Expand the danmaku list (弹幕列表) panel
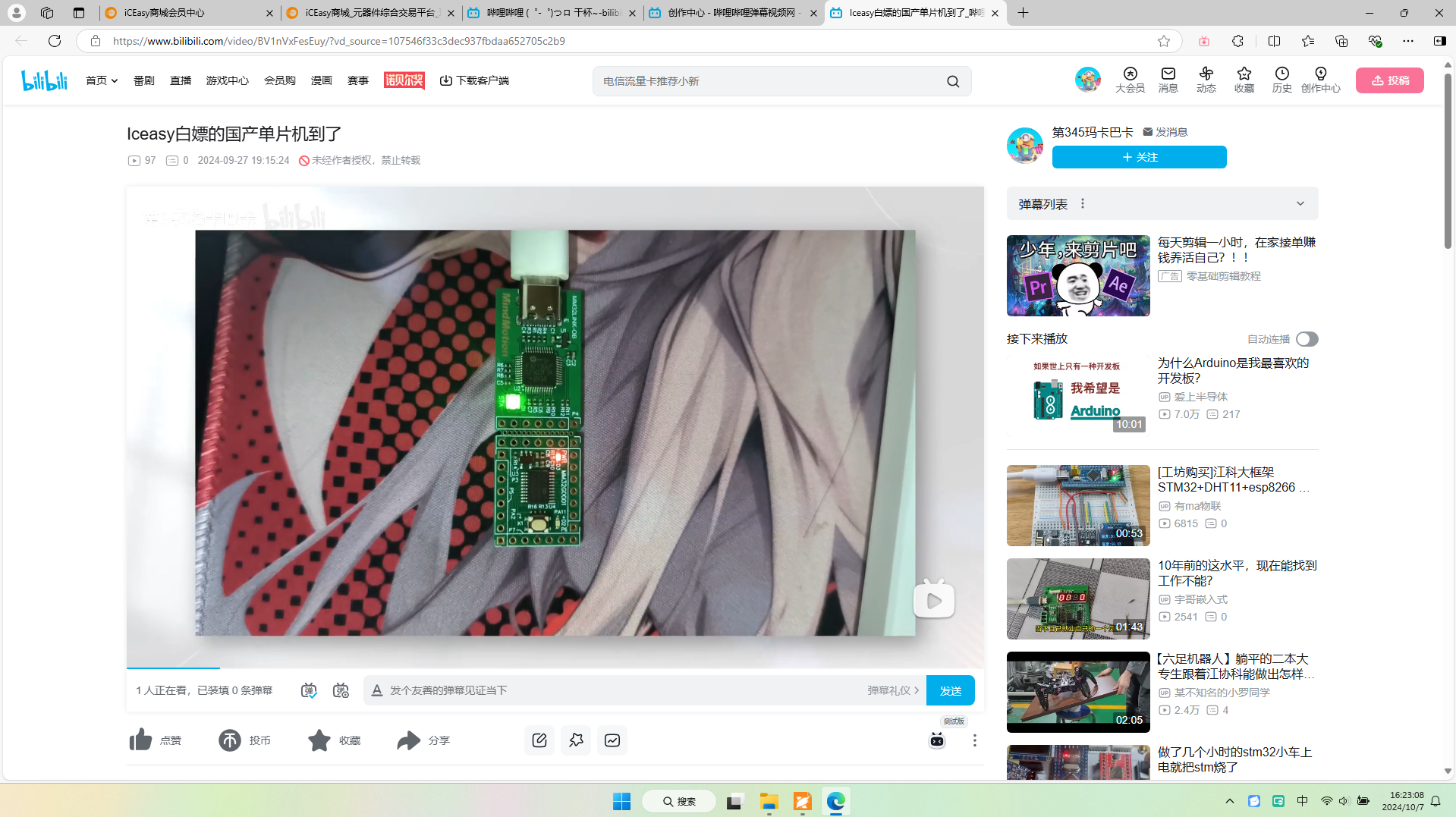The width and height of the screenshot is (1456, 817). pyautogui.click(x=1300, y=203)
